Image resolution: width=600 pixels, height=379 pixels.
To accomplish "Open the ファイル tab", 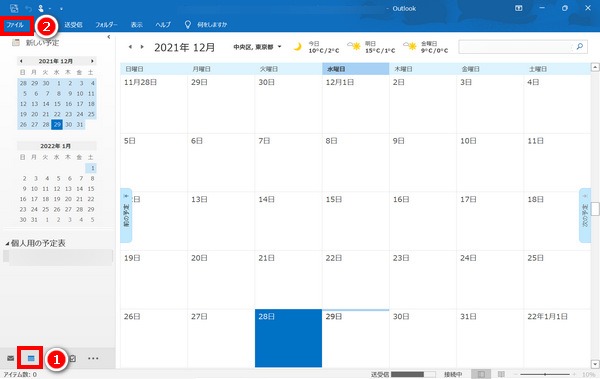I will point(15,25).
